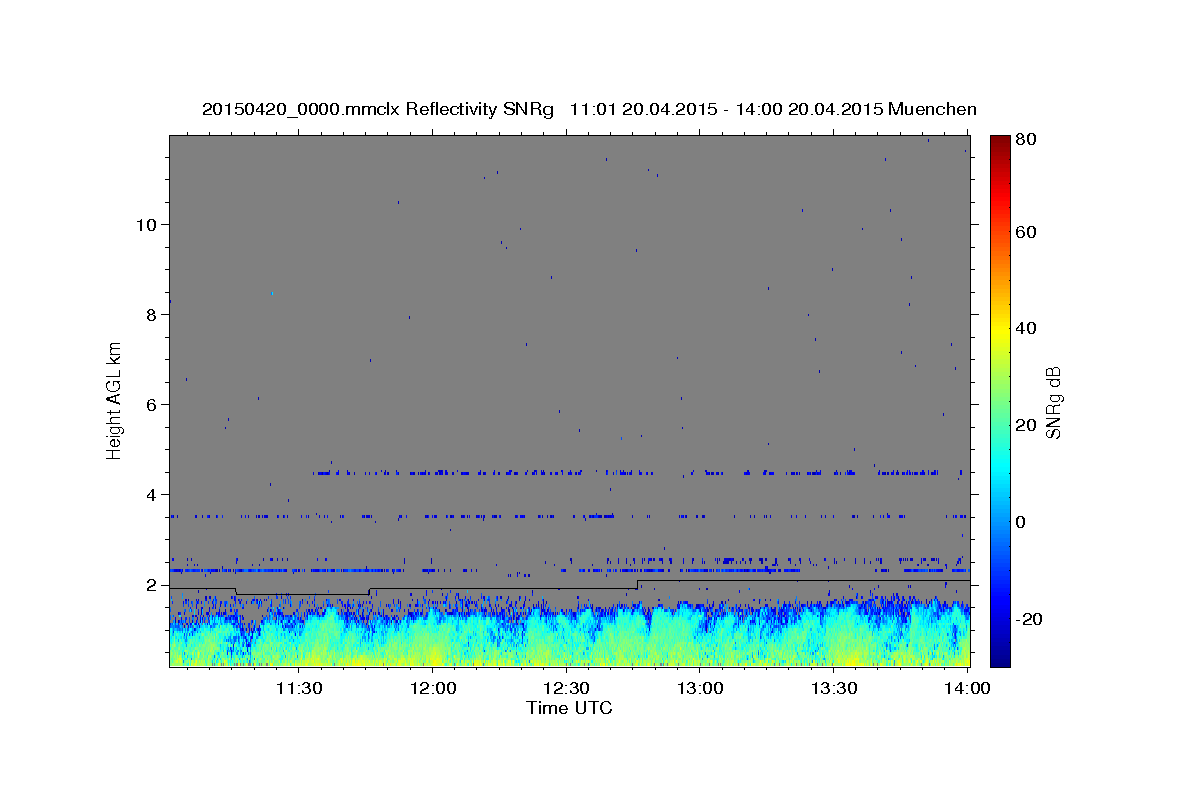Pick the dark blue bottom of the colorbar
The height and width of the screenshot is (800, 1200).
point(1000,658)
